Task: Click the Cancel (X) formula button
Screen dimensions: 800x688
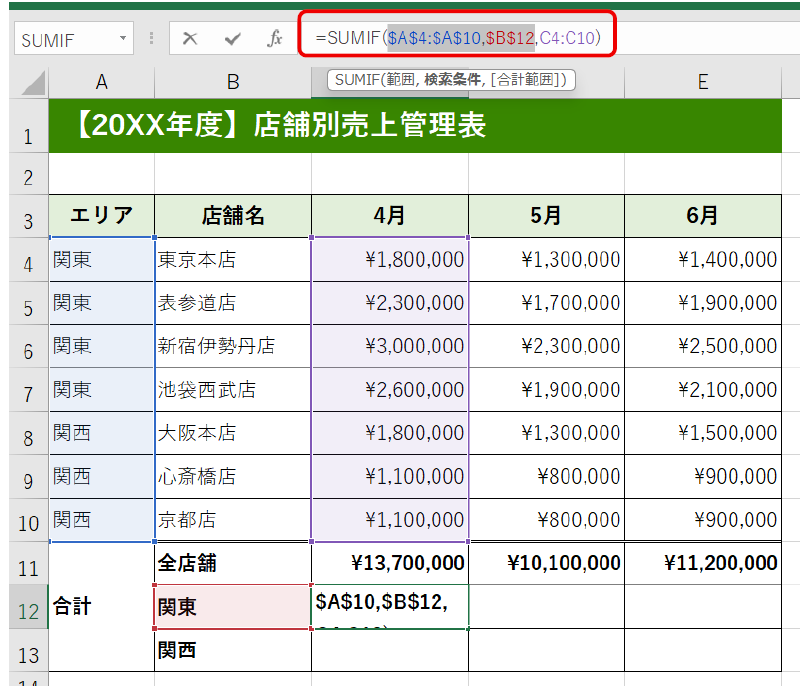Action: click(190, 39)
